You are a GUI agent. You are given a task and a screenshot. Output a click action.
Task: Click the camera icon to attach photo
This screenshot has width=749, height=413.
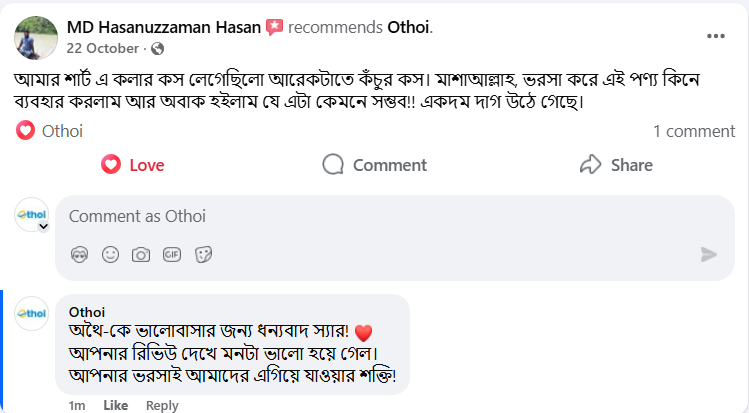pyautogui.click(x=141, y=254)
